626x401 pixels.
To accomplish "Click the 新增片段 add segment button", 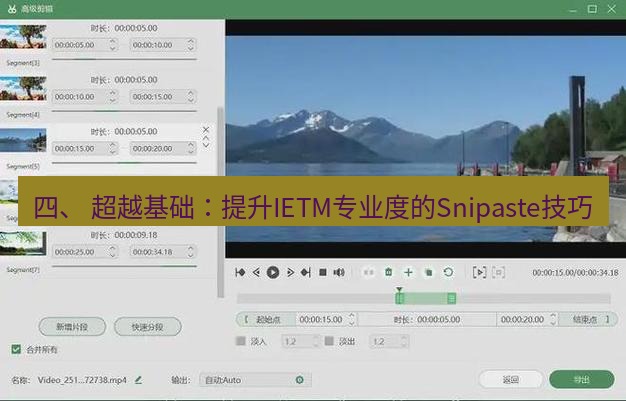I will 72,327.
